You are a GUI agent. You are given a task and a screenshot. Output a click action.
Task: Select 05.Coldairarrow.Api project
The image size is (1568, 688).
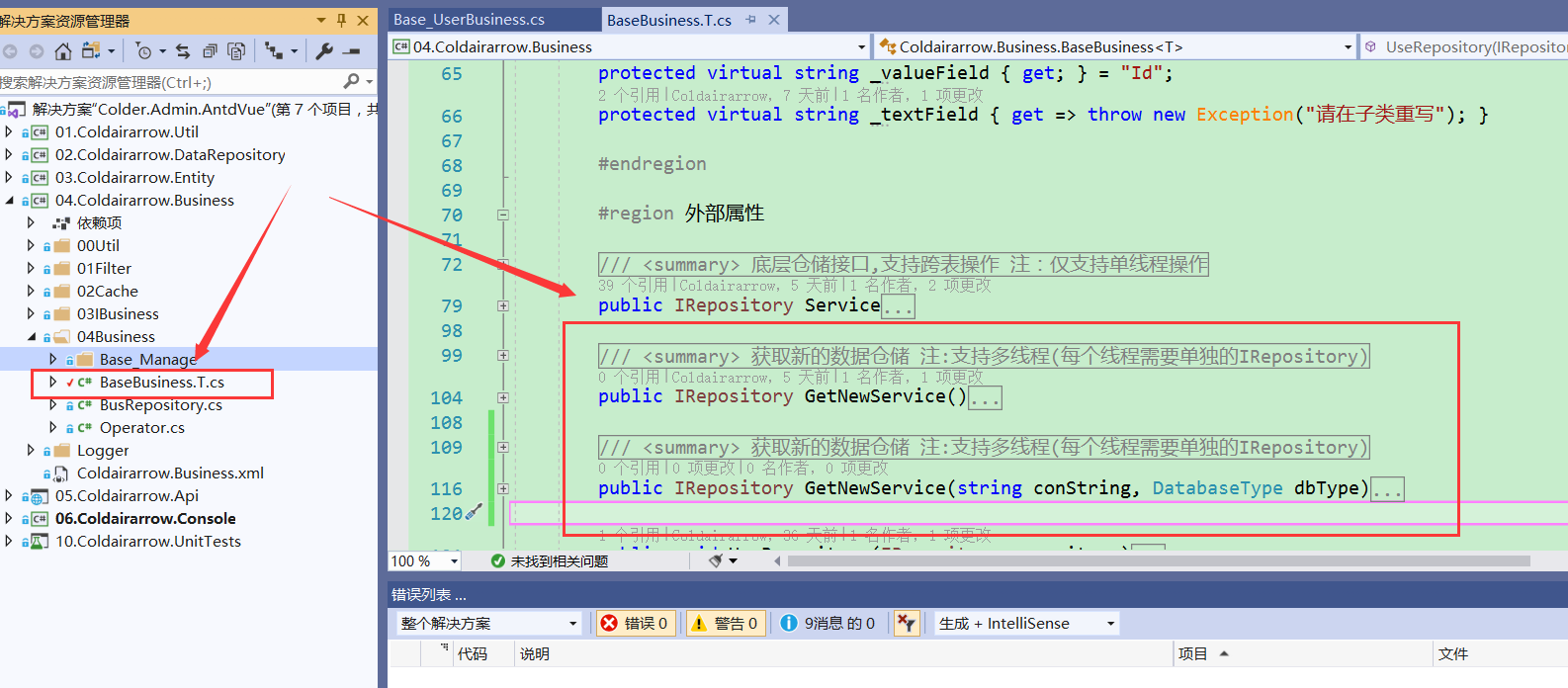[x=127, y=495]
